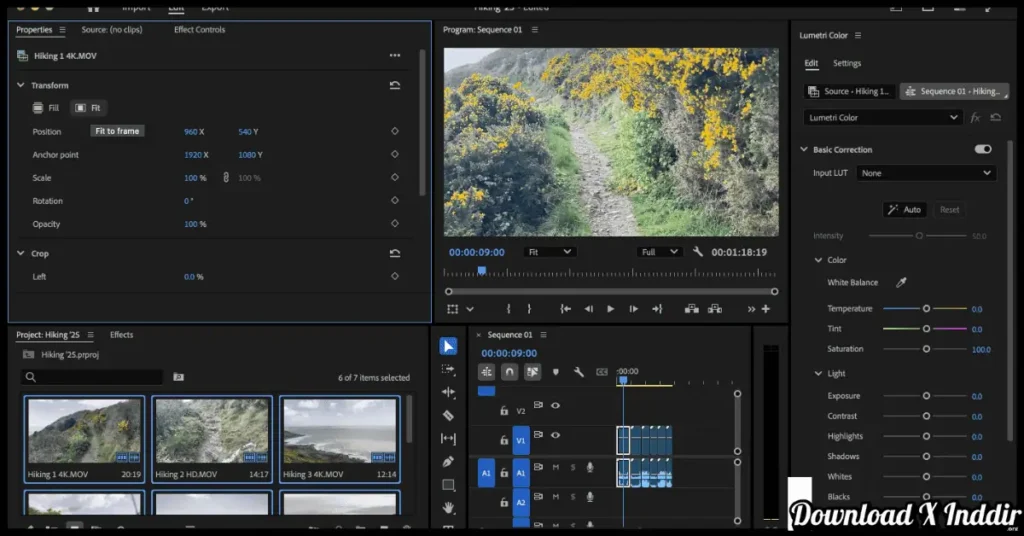
Task: Mute the A1 audio track
Action: click(x=556, y=467)
